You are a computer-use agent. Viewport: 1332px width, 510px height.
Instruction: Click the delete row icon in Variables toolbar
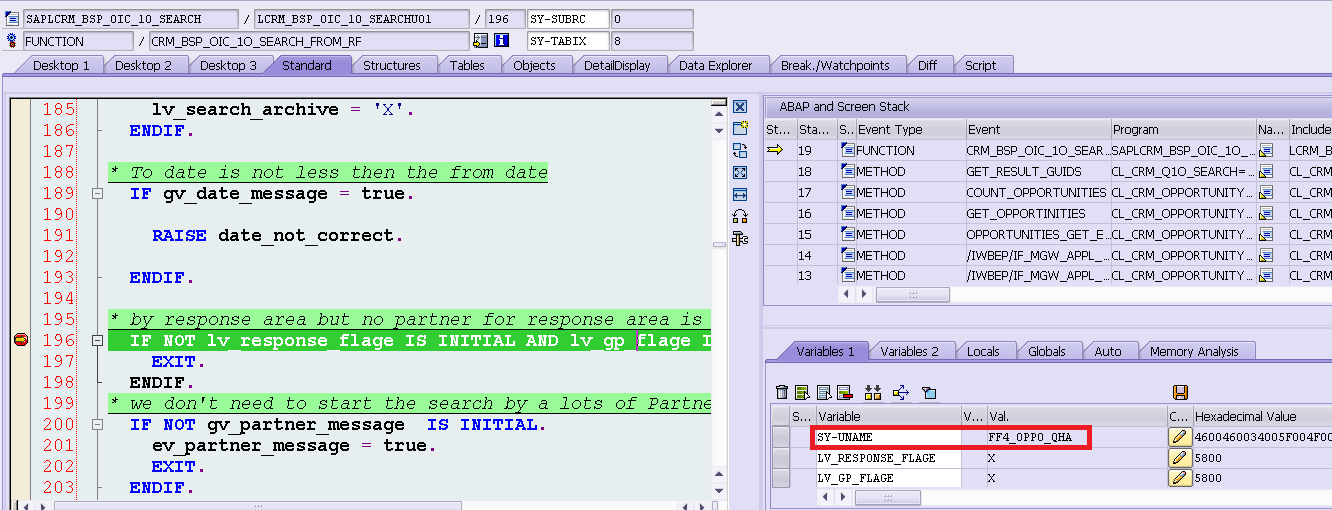click(x=845, y=393)
